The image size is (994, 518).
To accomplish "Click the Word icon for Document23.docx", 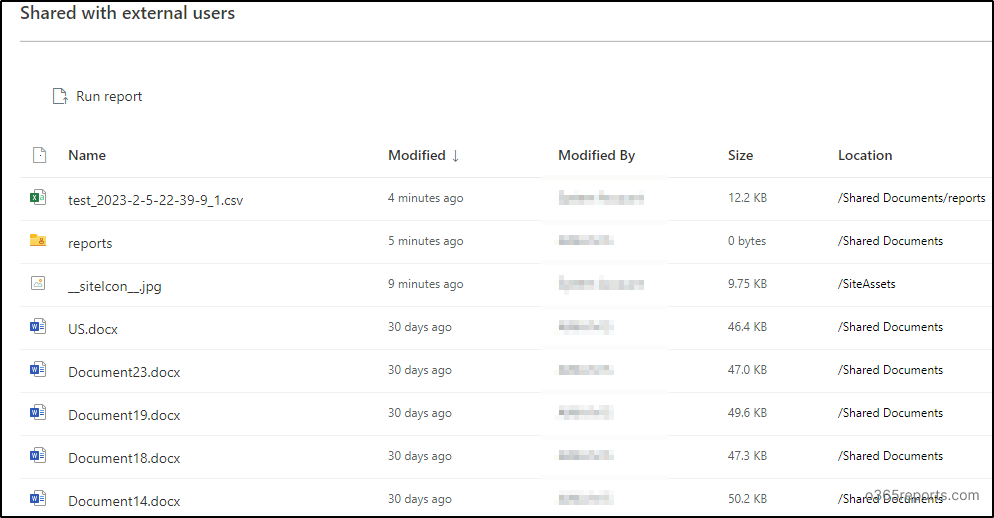I will pyautogui.click(x=38, y=370).
